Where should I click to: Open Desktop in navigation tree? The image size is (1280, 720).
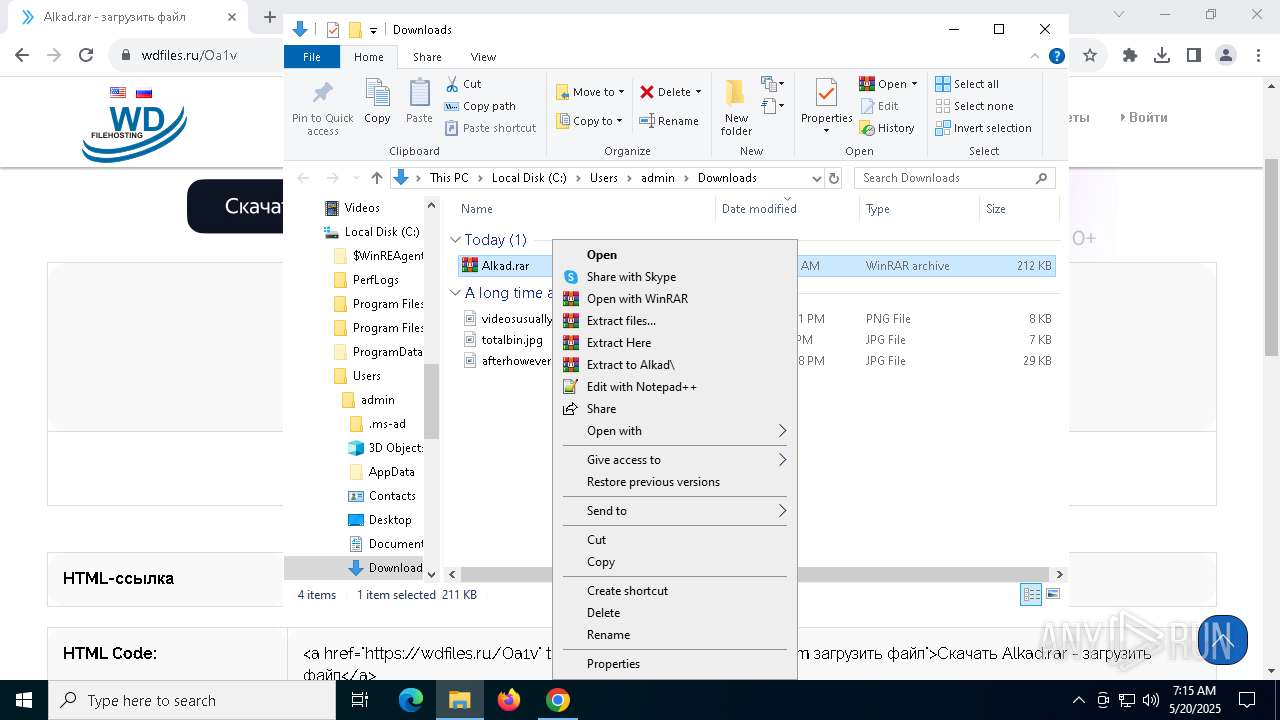[389, 520]
